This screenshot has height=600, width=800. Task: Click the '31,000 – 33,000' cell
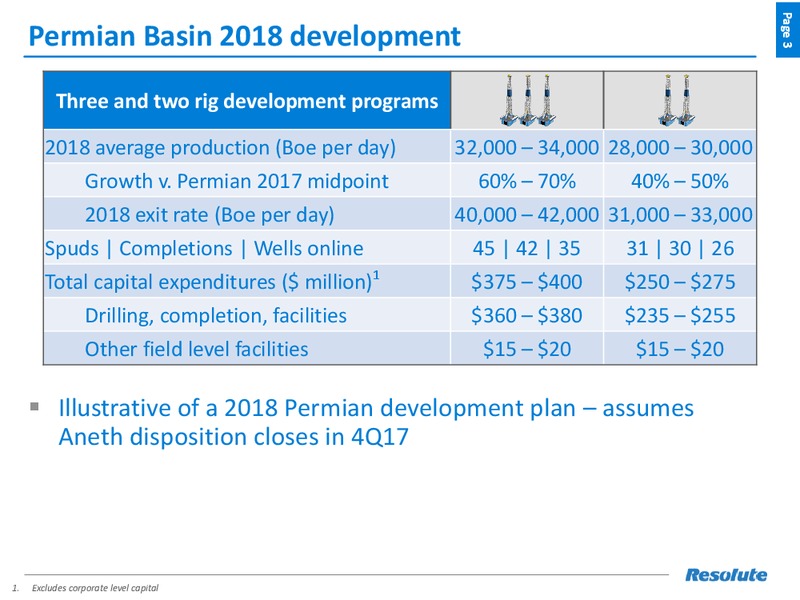point(680,215)
